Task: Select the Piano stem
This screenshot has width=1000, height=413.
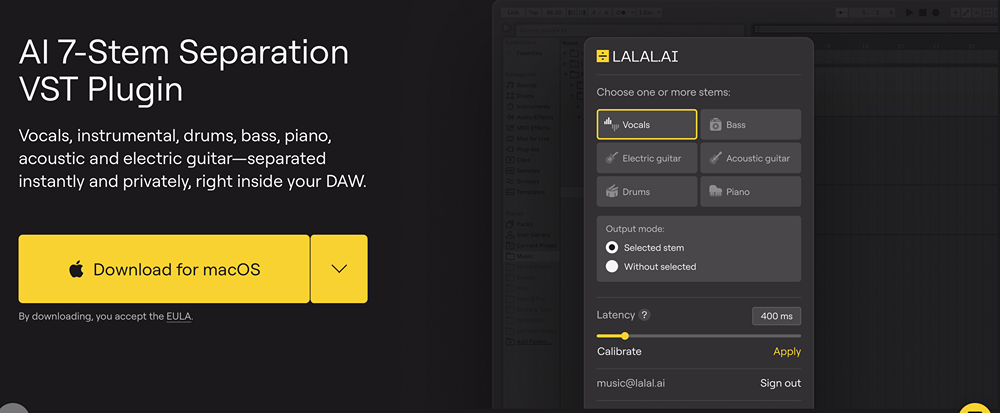Action: point(751,191)
